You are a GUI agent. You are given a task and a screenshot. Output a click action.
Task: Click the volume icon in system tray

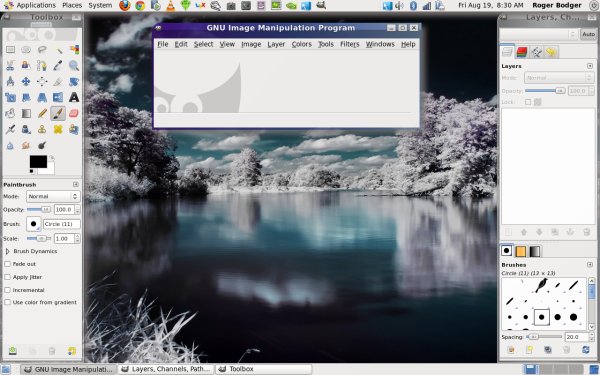(x=399, y=5)
